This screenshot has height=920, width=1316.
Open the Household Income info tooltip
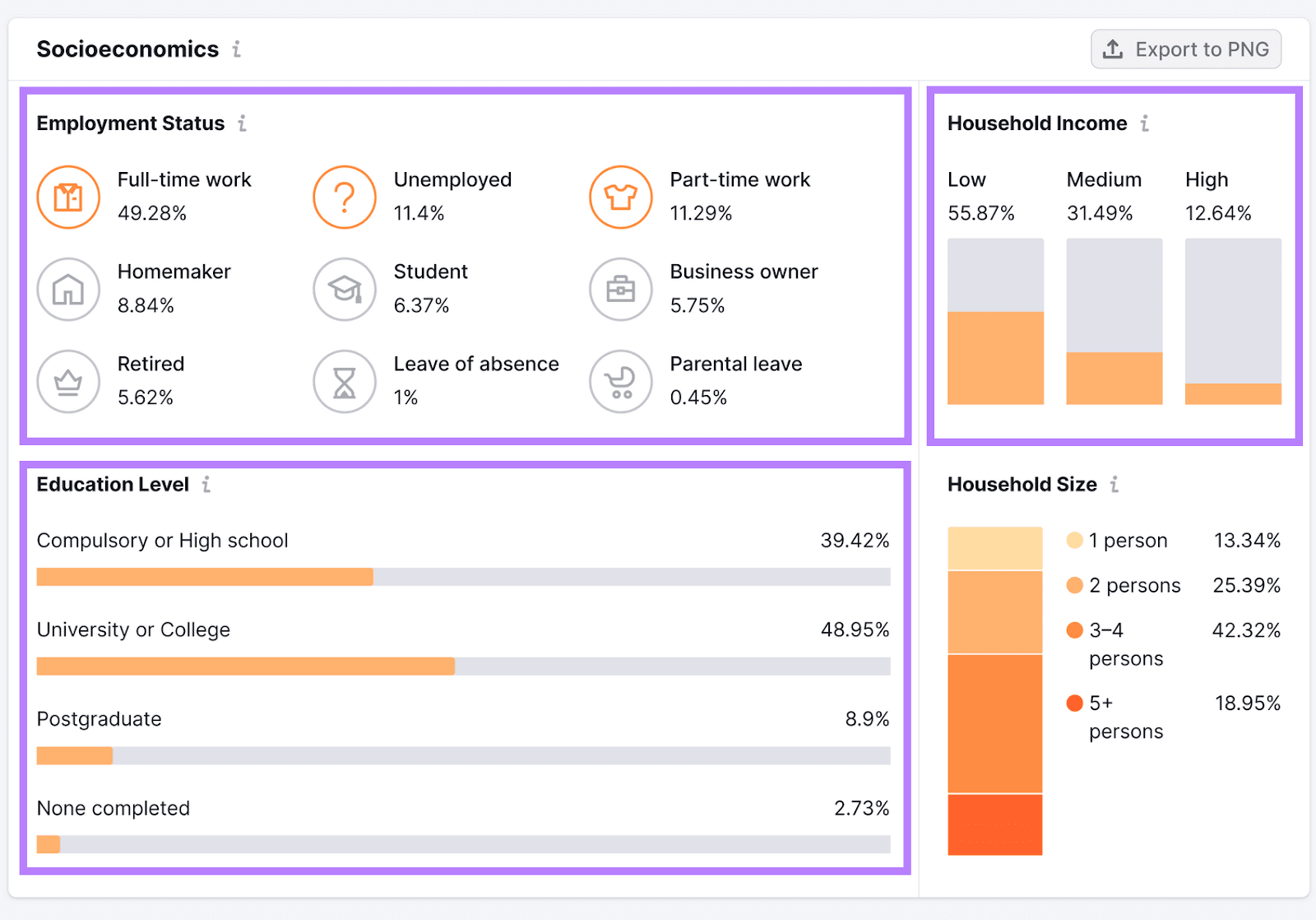pos(1145,123)
